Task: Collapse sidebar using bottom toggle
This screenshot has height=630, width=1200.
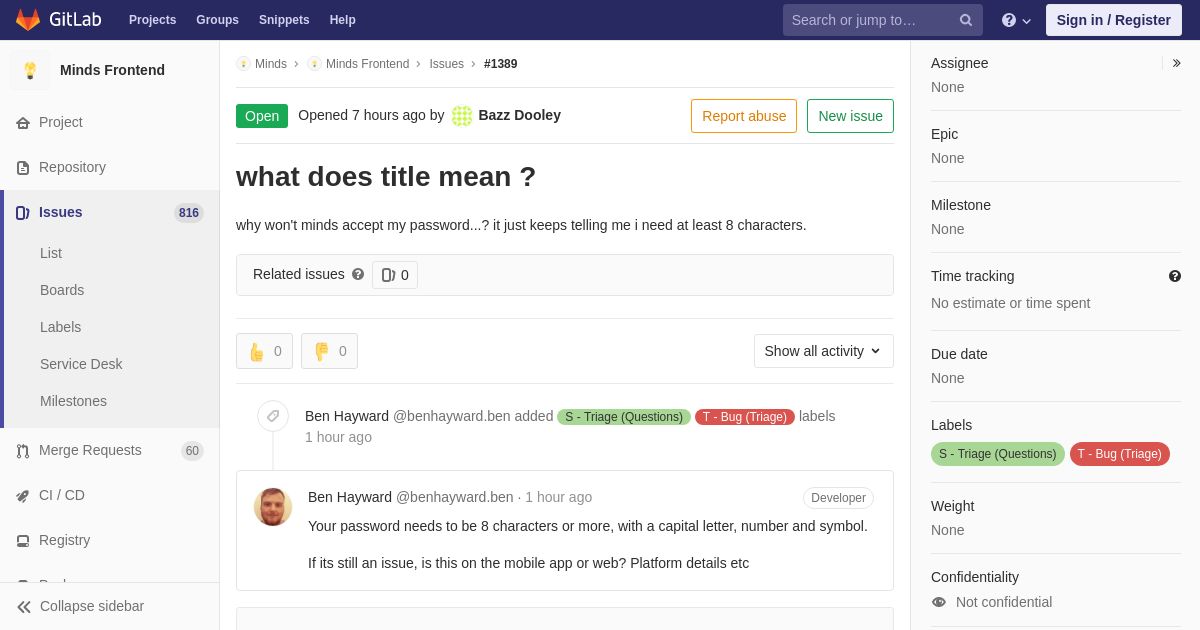Action: 81,606
